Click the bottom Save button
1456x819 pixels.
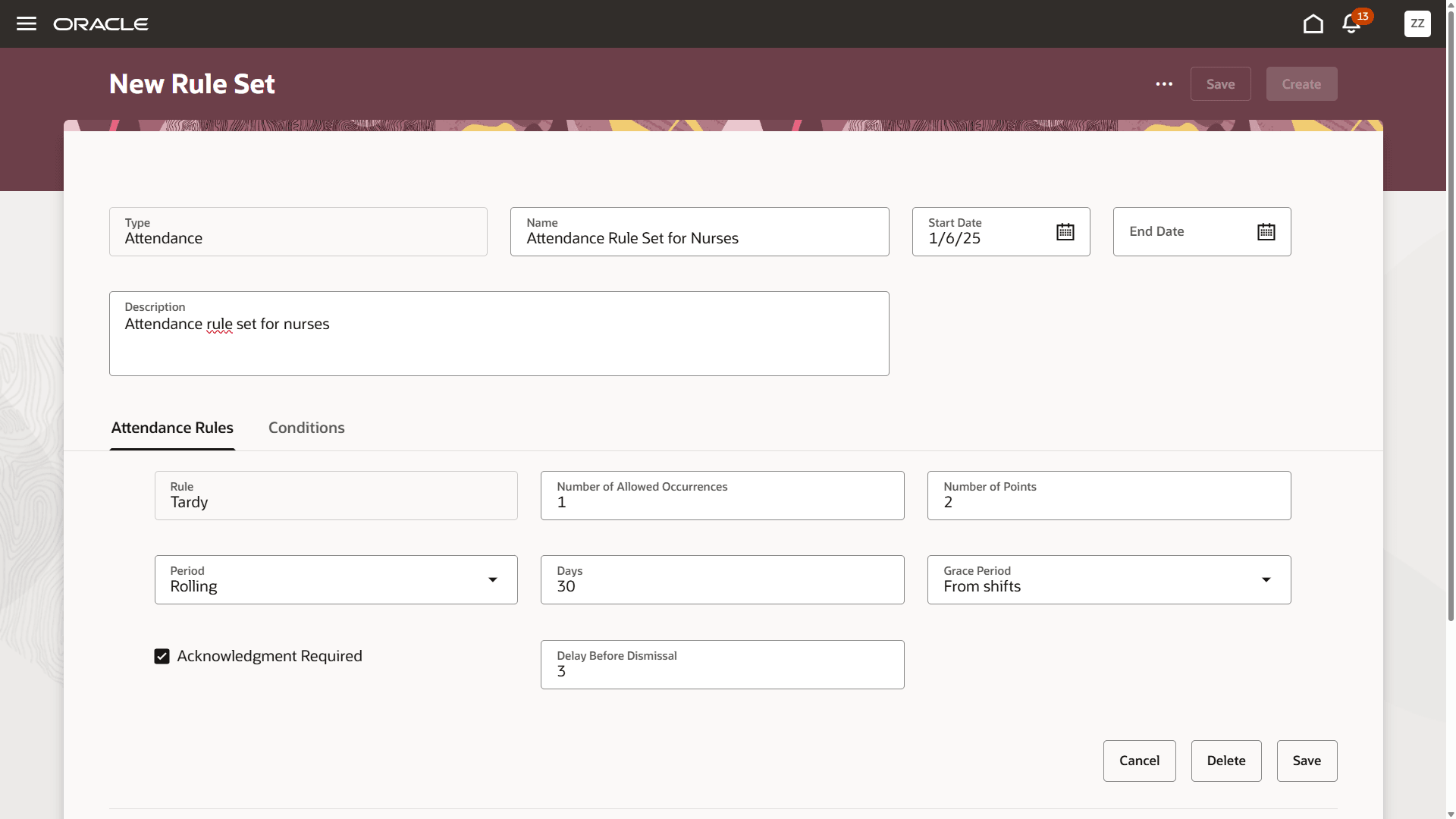pyautogui.click(x=1306, y=761)
